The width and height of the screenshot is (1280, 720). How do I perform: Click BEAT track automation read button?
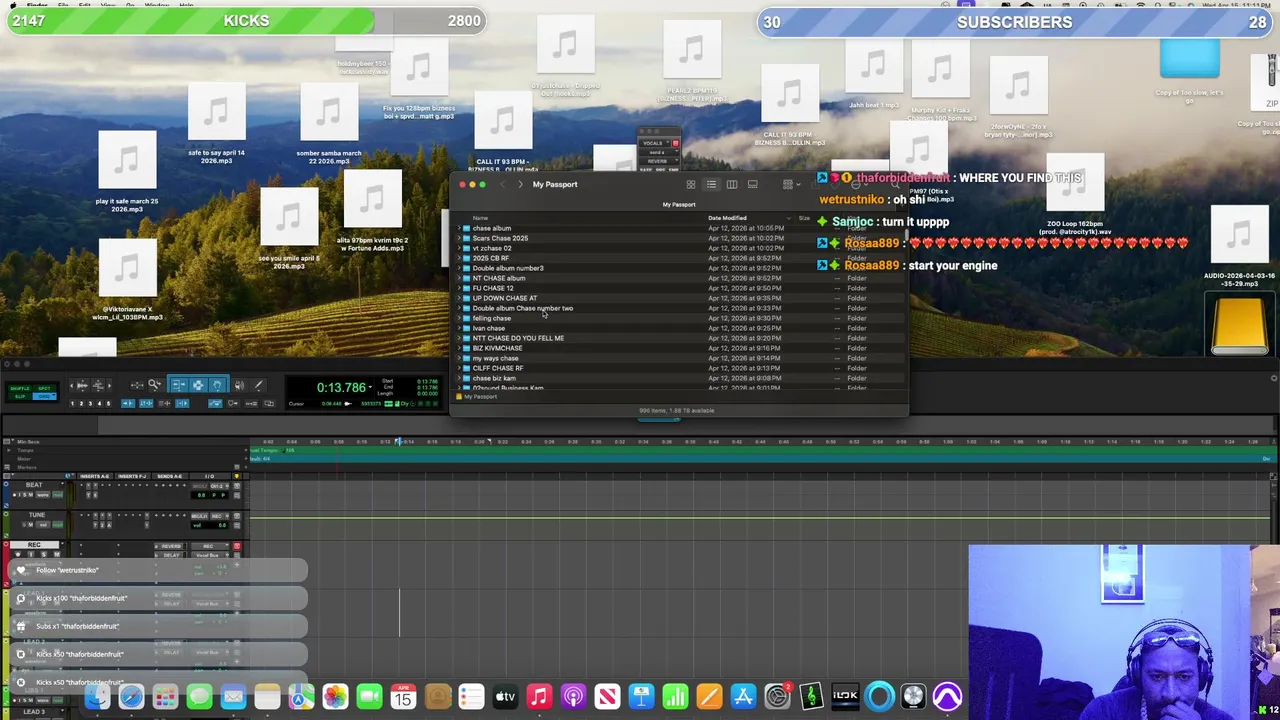click(58, 495)
